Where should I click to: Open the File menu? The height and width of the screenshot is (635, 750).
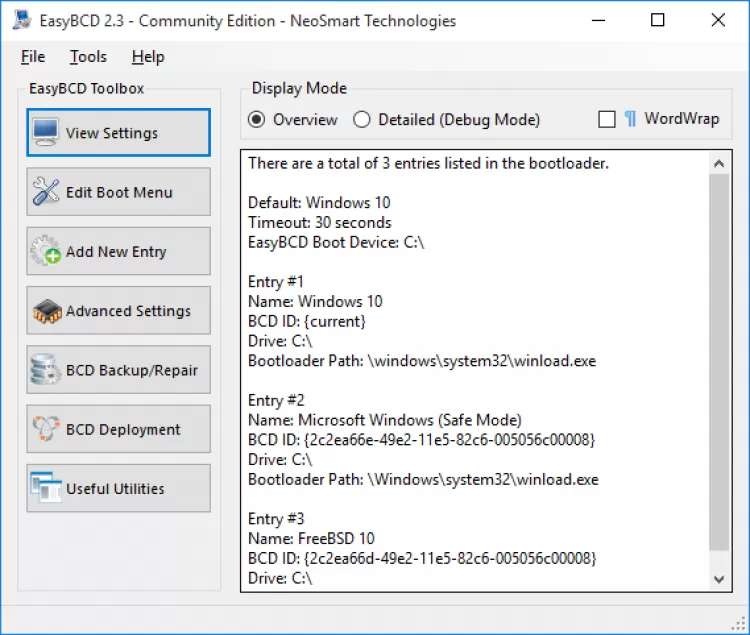33,57
